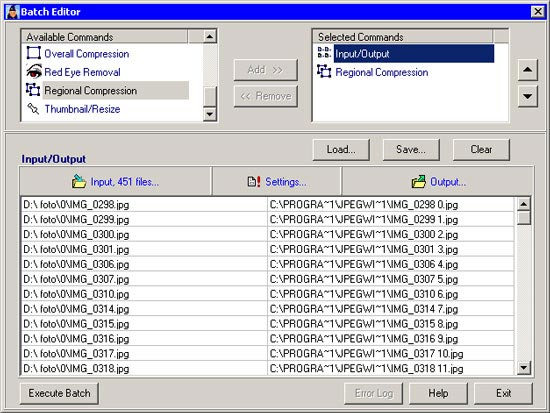Click the Thumbnail/Resize icon
This screenshot has height=413, width=550.
pyautogui.click(x=33, y=109)
